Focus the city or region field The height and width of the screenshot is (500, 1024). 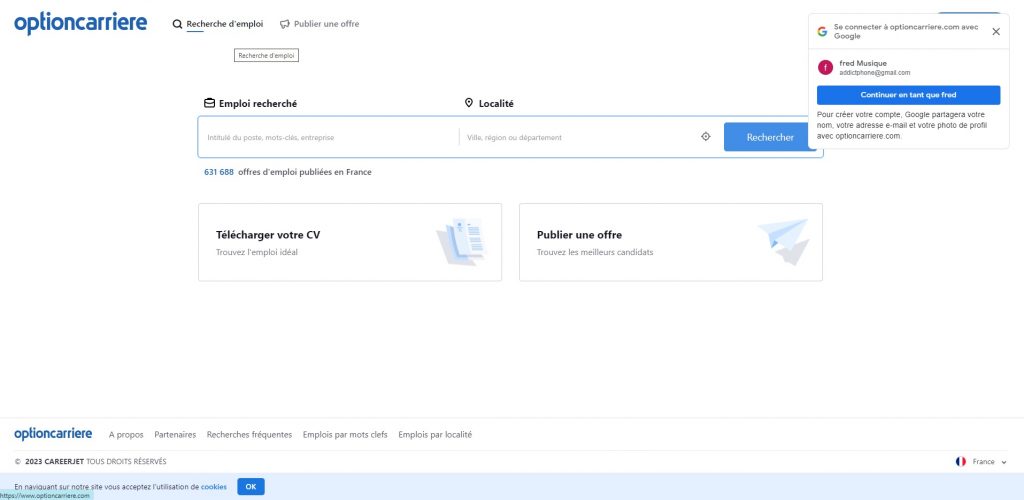click(x=578, y=137)
